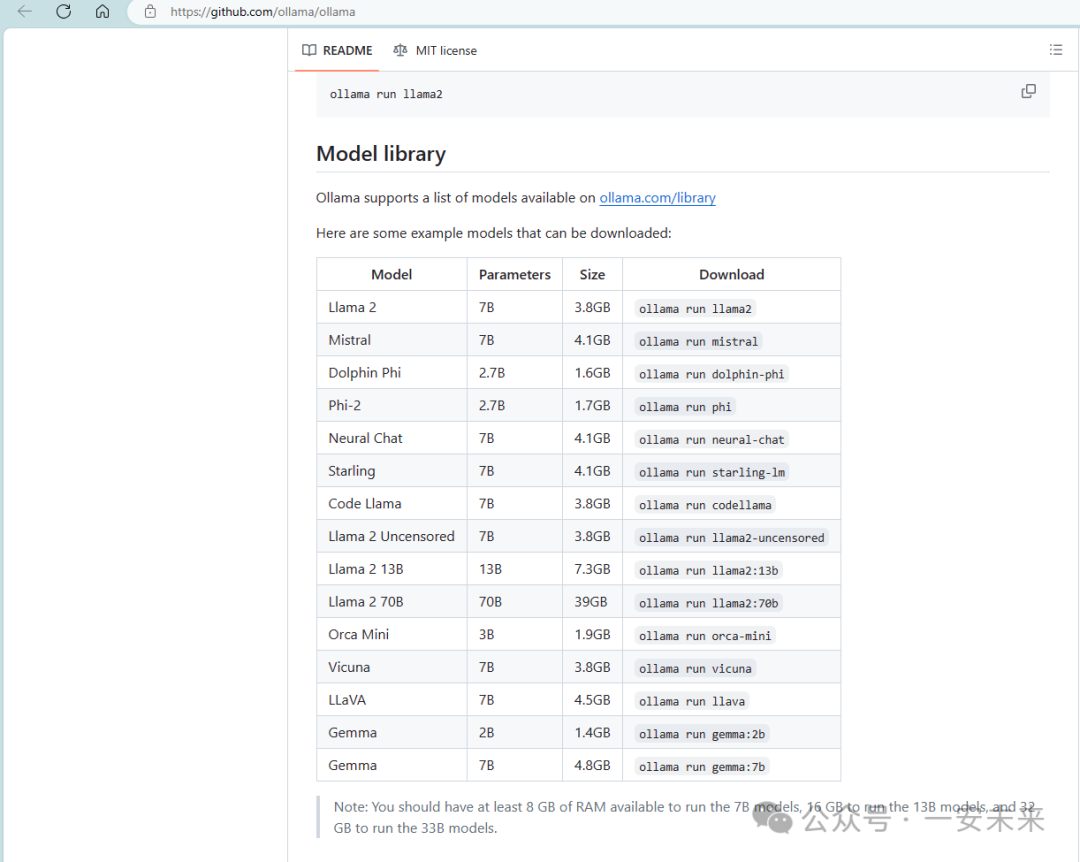
Task: Click the 'Size' column header
Action: pos(592,274)
